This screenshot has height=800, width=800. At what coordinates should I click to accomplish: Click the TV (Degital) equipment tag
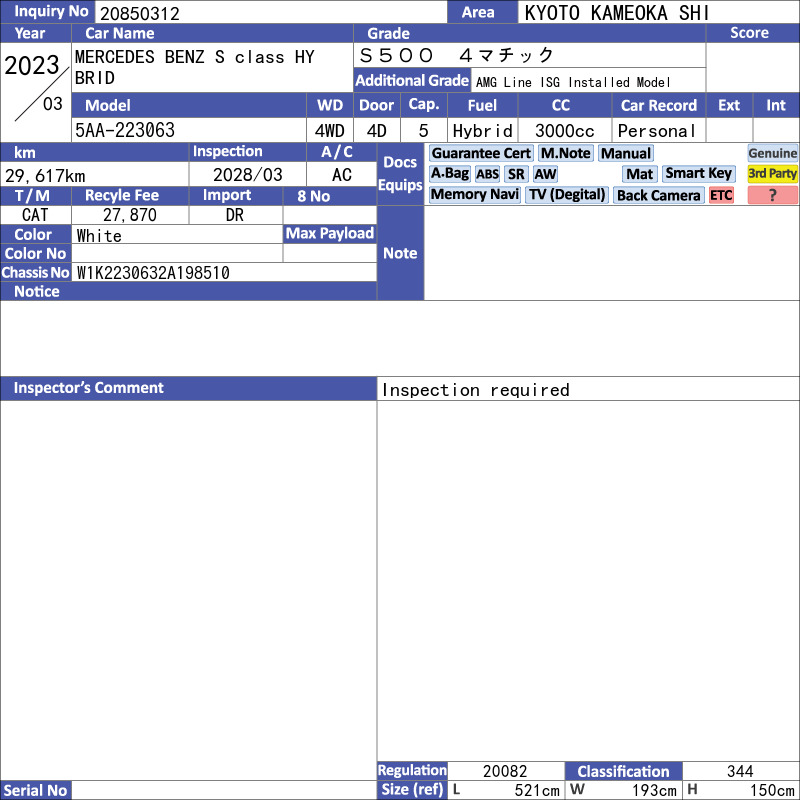pos(567,195)
